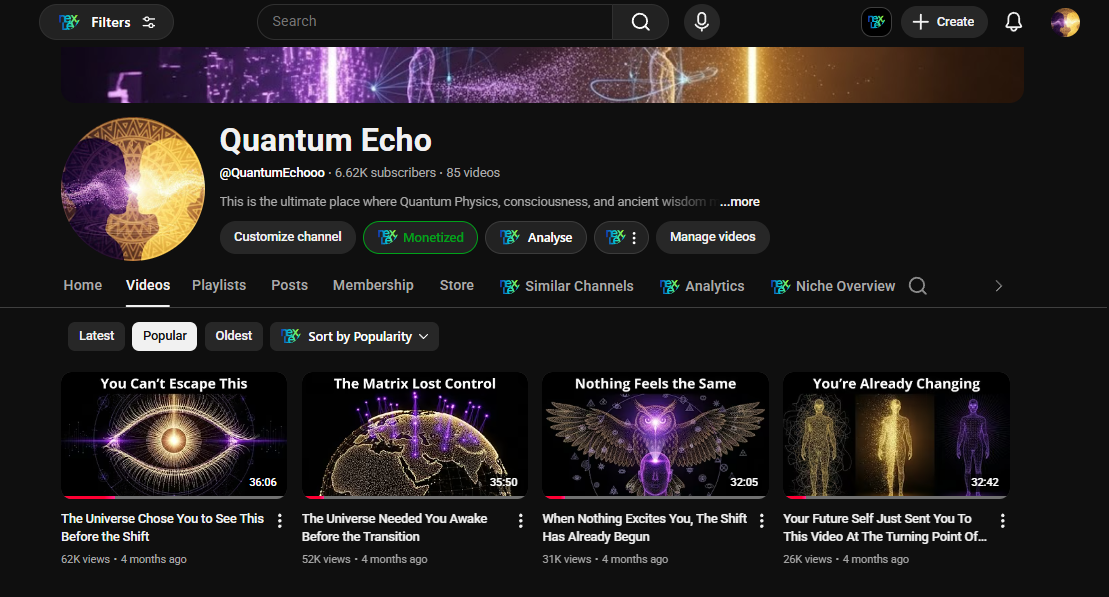Image resolution: width=1109 pixels, height=597 pixels.
Task: Open three-dot menu for 'When Nothing Excites You' video
Action: pos(762,521)
